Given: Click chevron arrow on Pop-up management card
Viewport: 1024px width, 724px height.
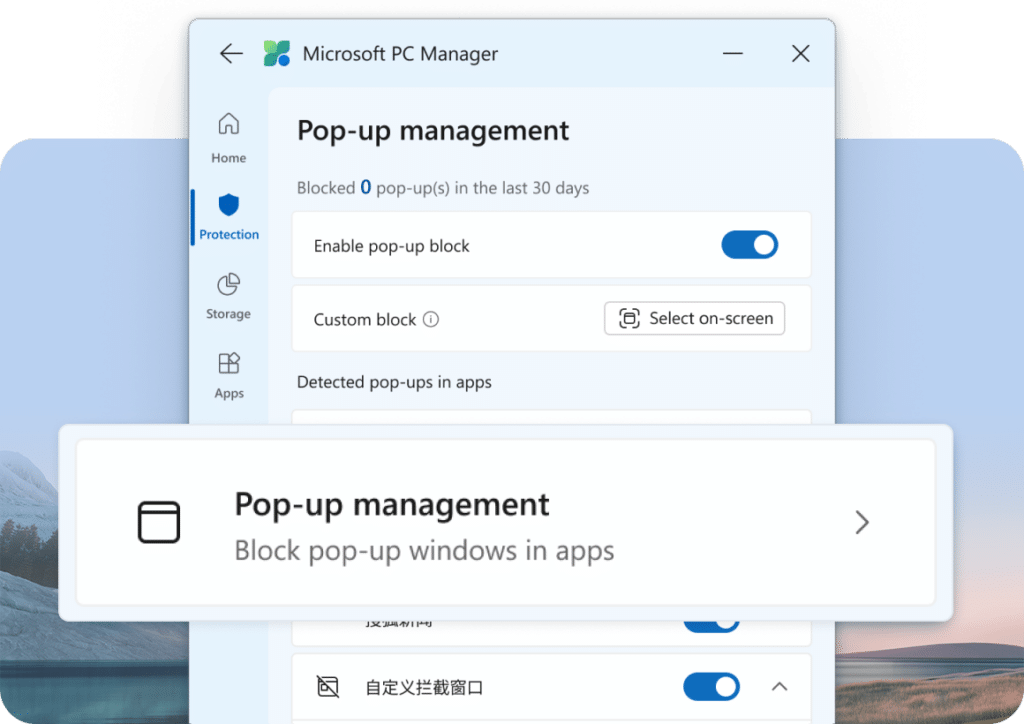Looking at the screenshot, I should pos(862,522).
